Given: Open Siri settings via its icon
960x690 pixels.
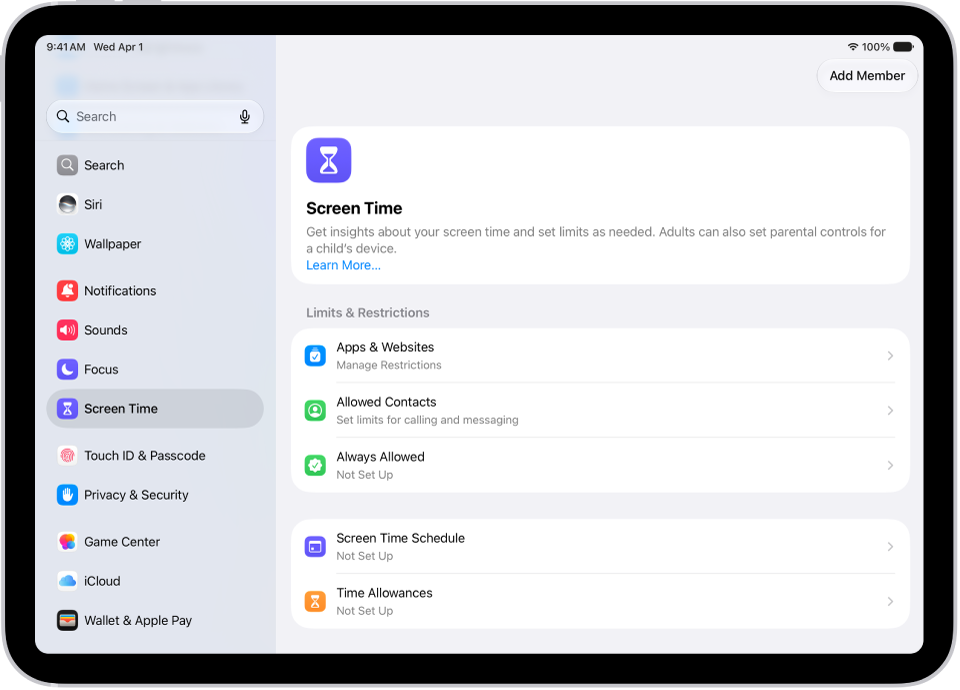Looking at the screenshot, I should pyautogui.click(x=67, y=204).
